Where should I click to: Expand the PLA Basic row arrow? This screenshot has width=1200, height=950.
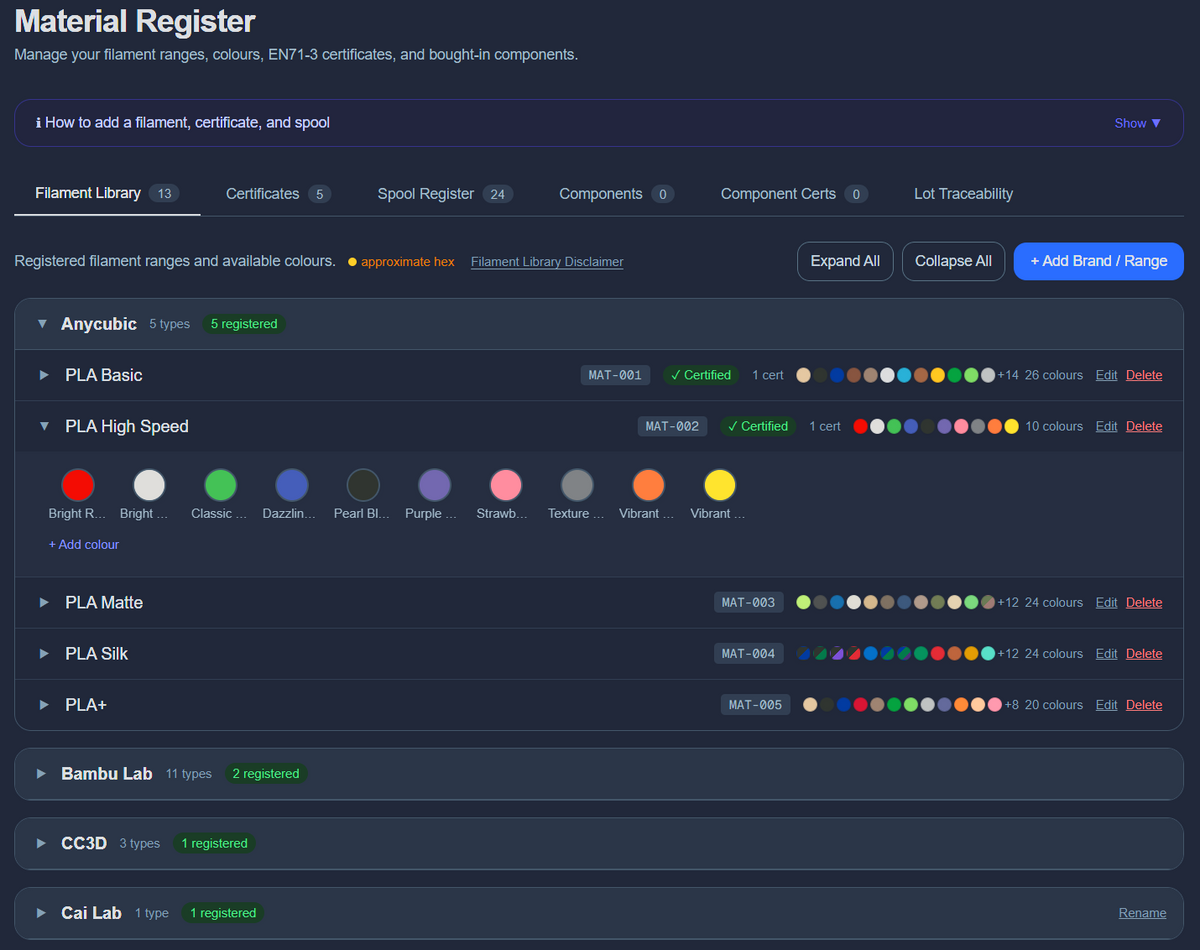pyautogui.click(x=44, y=375)
